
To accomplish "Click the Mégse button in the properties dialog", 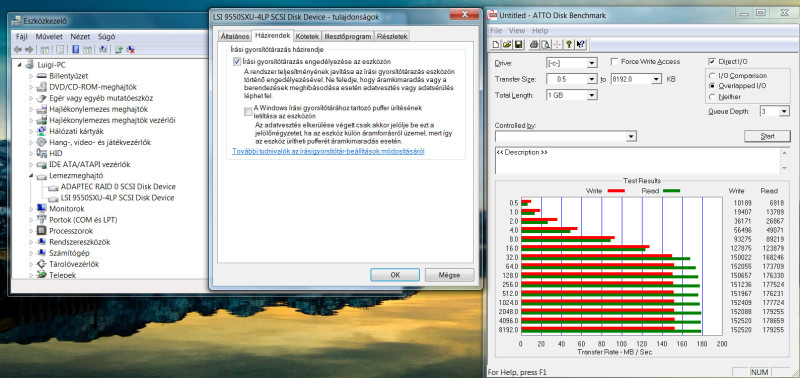I will [x=449, y=274].
